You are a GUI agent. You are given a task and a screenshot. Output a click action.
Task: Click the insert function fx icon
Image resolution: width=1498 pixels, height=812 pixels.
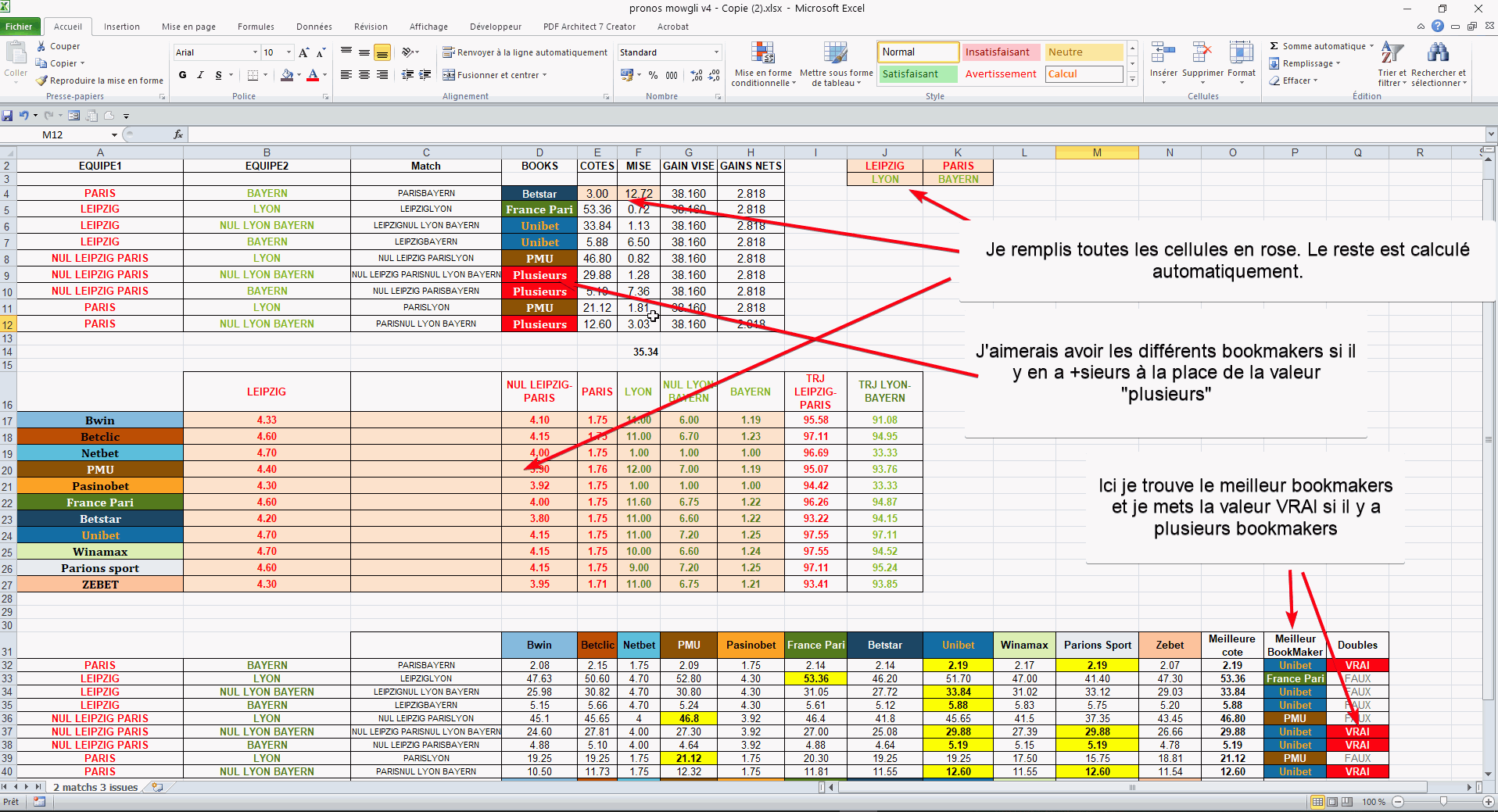pyautogui.click(x=178, y=134)
